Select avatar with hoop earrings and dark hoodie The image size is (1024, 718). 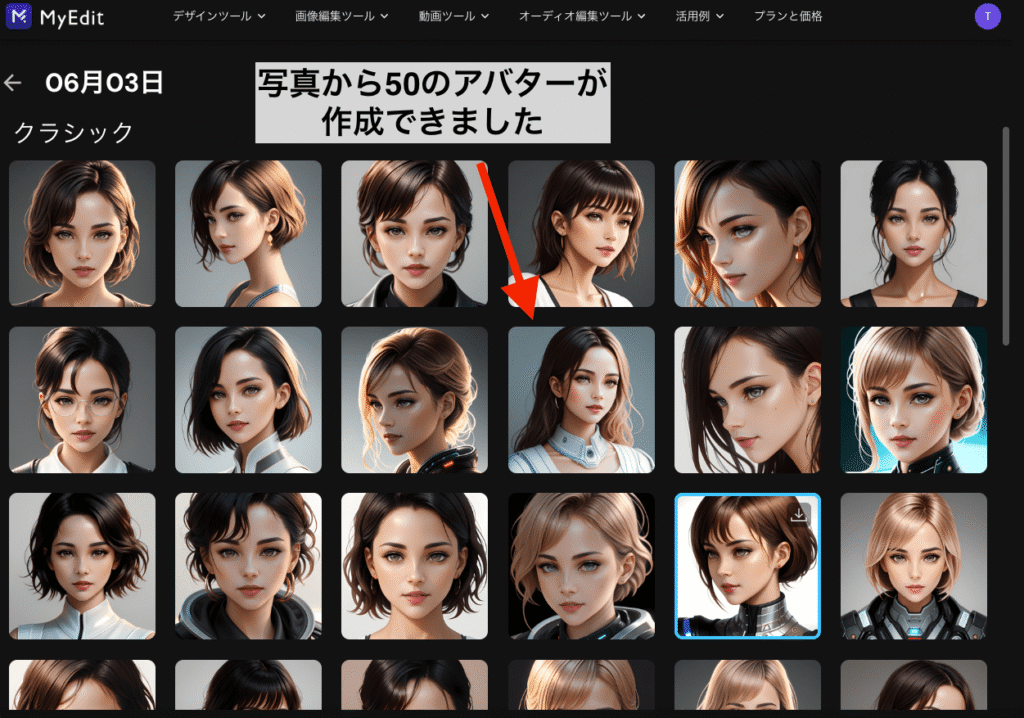tap(248, 566)
